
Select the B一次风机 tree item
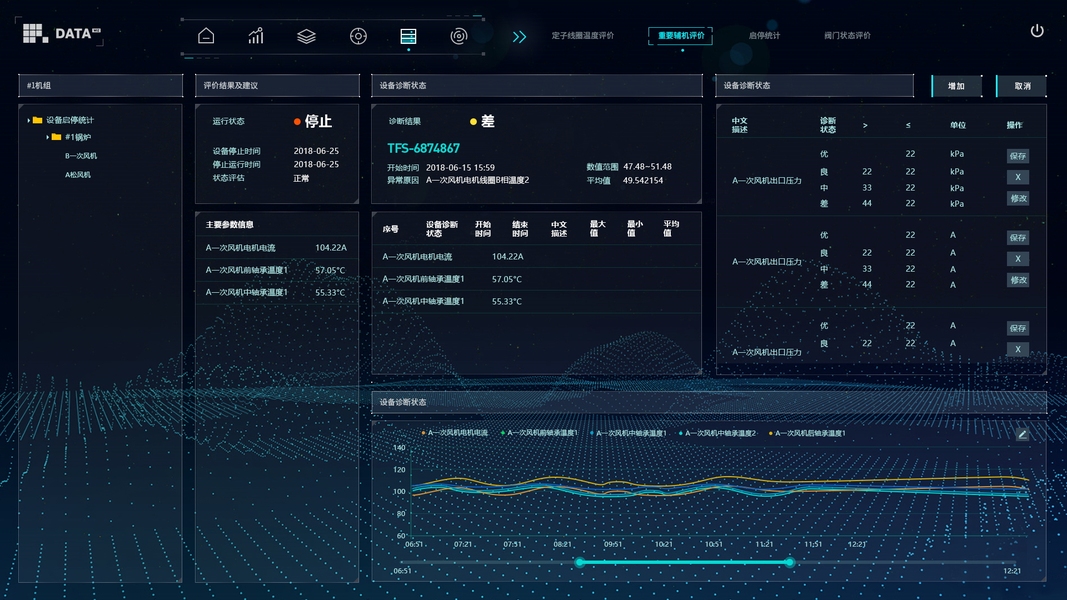click(x=81, y=156)
